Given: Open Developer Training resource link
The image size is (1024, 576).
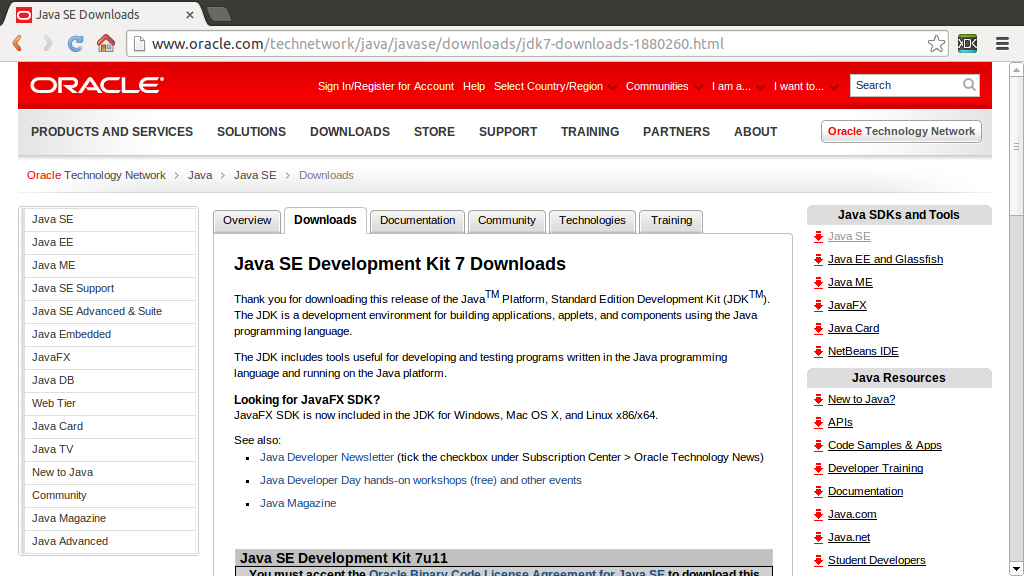Looking at the screenshot, I should pos(875,468).
